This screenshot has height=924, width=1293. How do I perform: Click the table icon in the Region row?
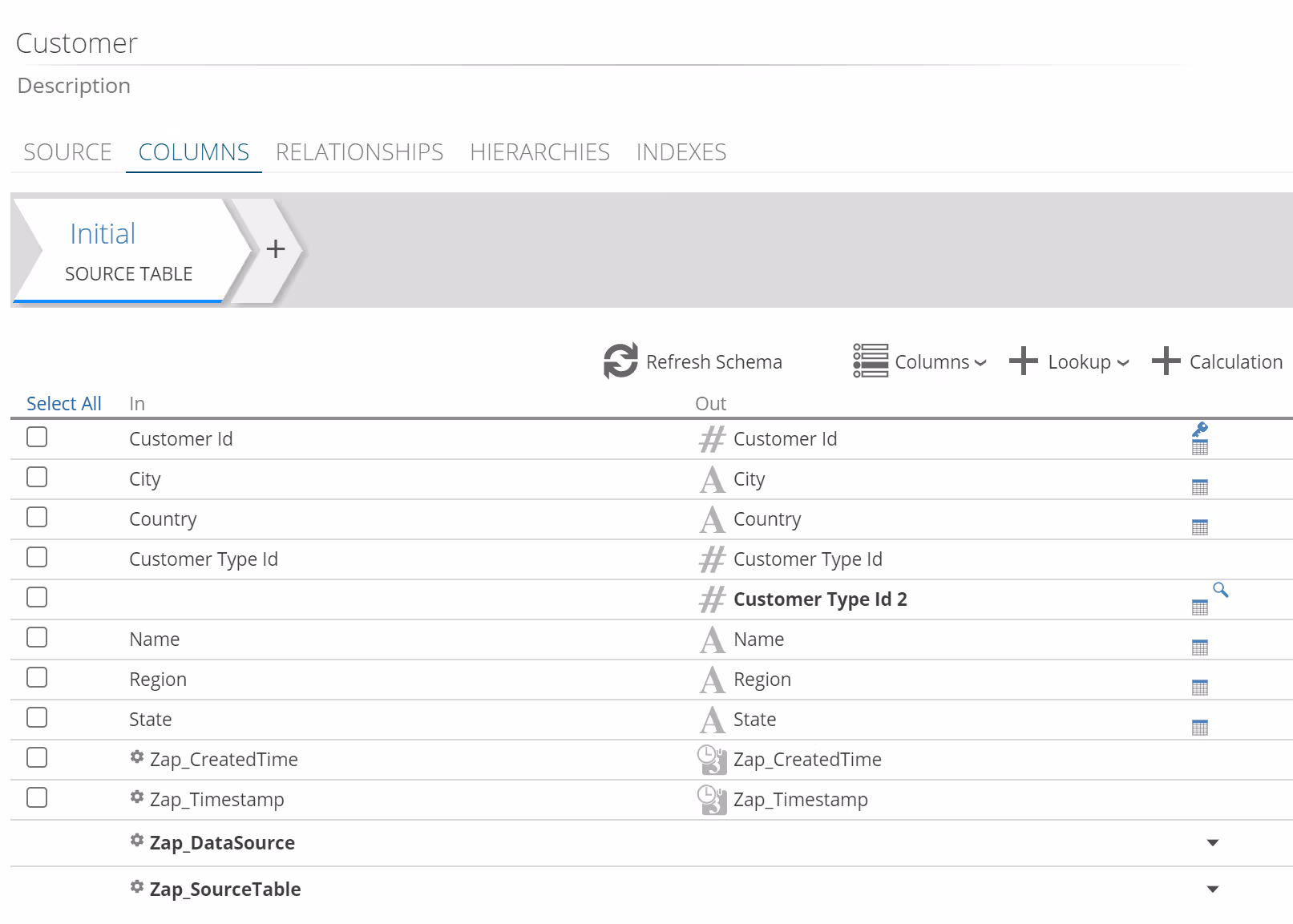(x=1199, y=688)
